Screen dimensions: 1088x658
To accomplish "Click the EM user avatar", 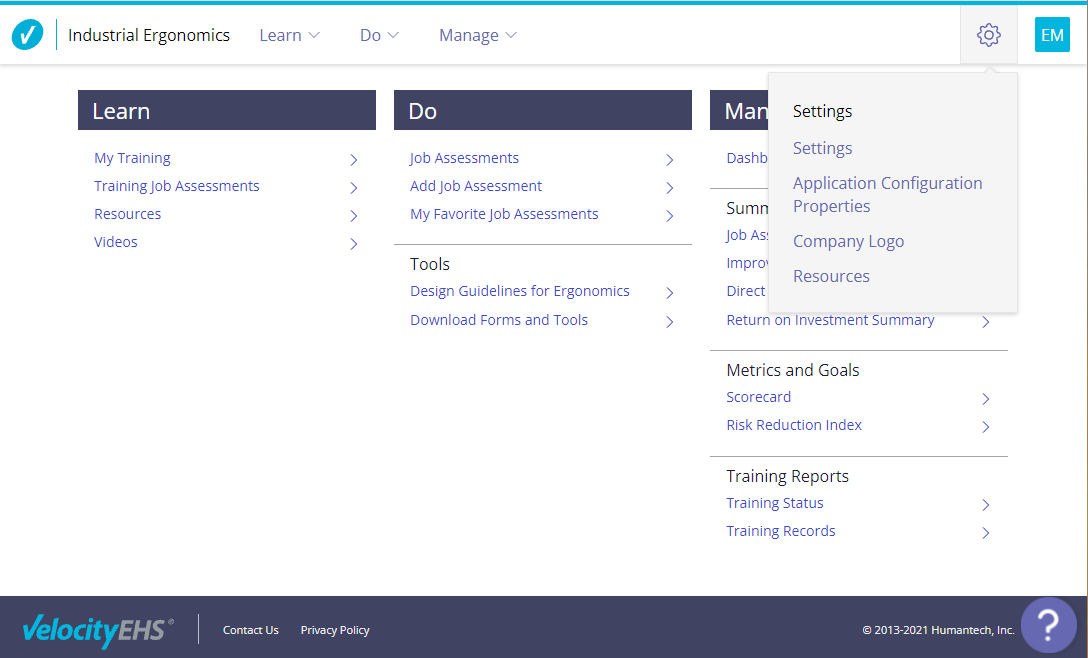I will (x=1052, y=35).
